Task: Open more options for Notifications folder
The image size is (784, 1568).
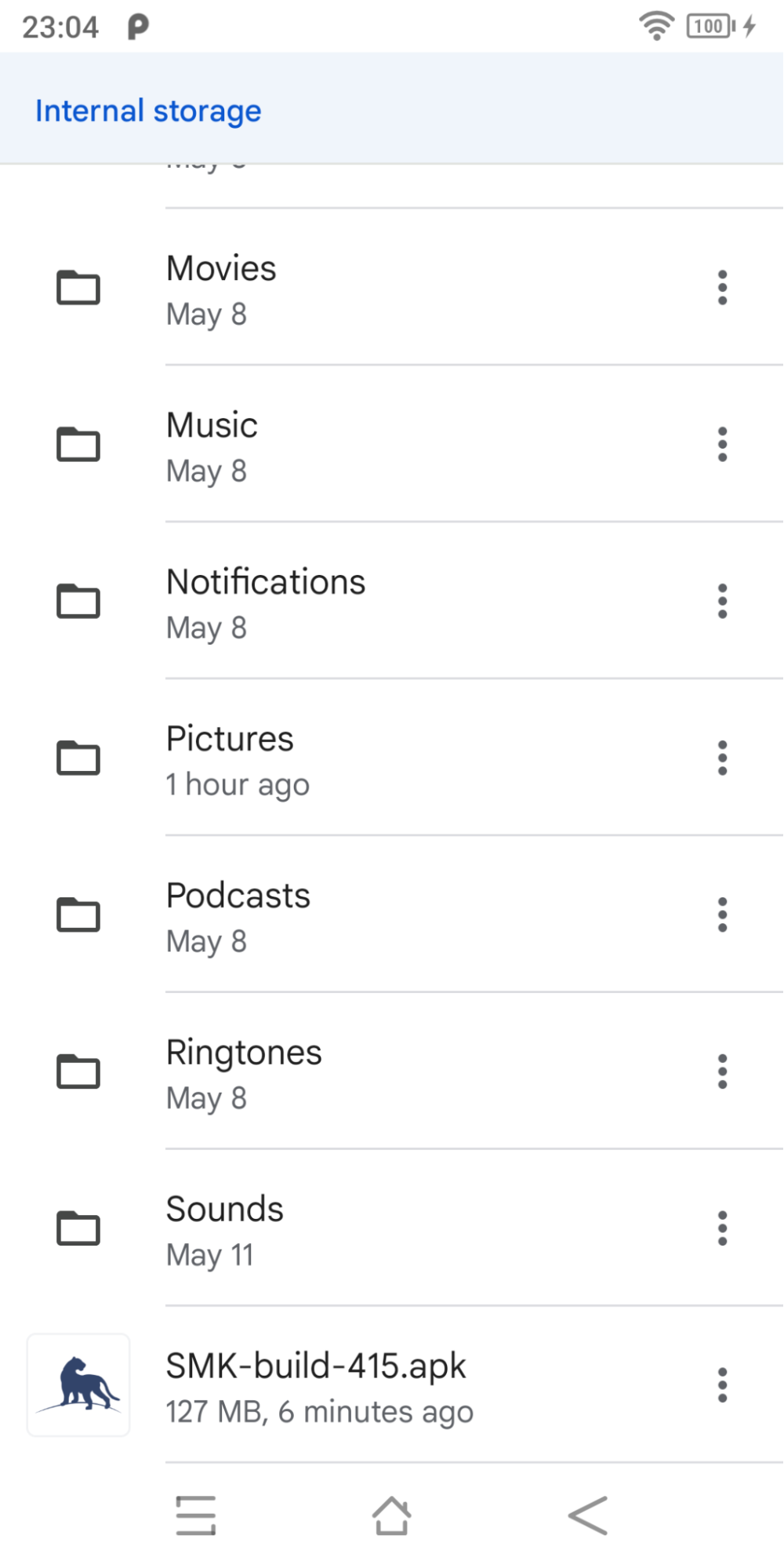Action: click(722, 602)
